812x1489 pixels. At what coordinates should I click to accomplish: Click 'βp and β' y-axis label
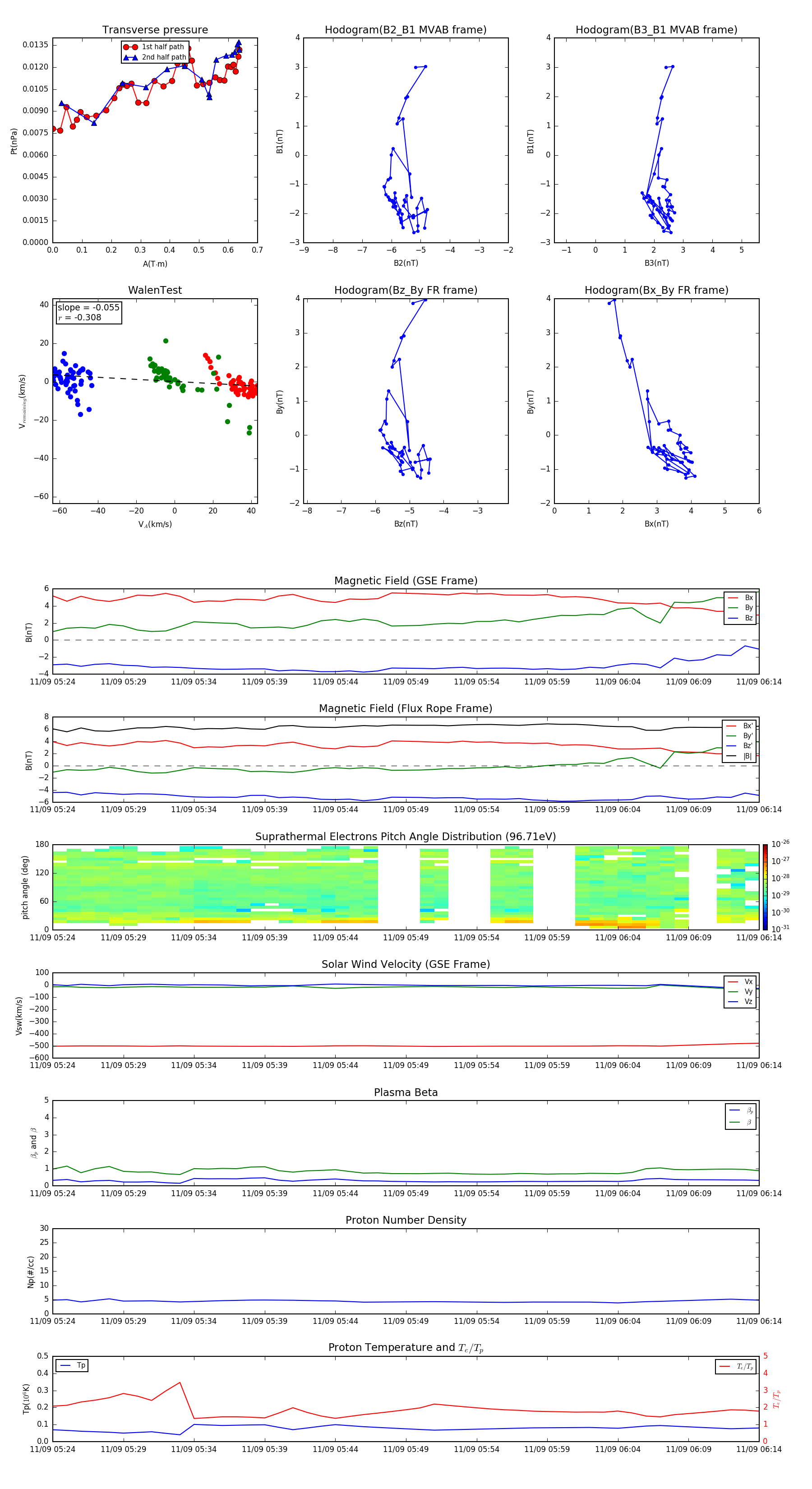point(33,1143)
